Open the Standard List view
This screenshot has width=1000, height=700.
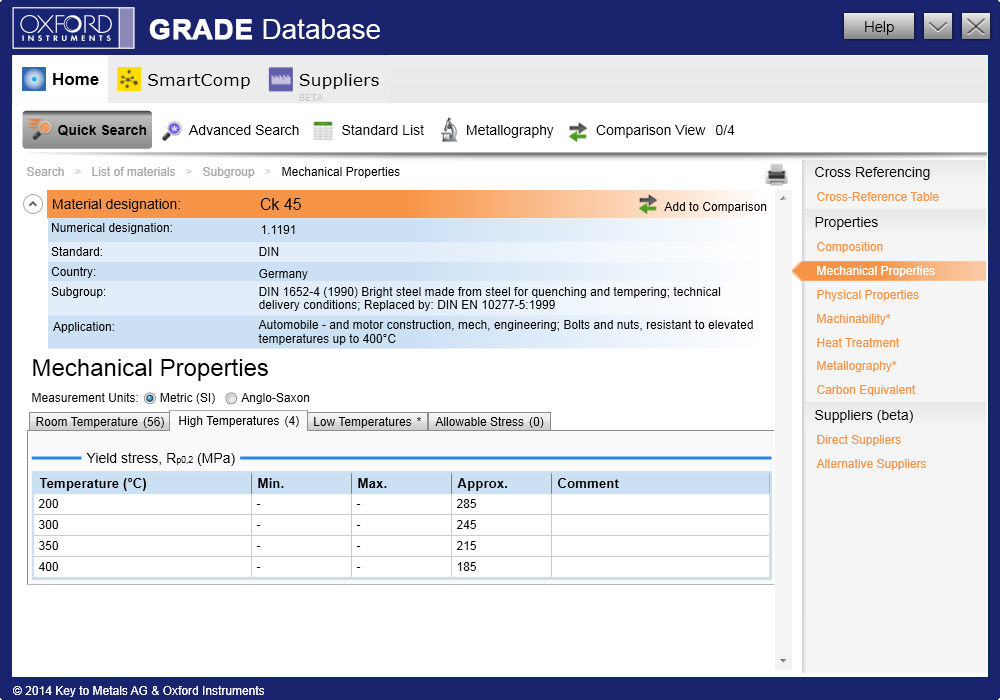coord(369,130)
